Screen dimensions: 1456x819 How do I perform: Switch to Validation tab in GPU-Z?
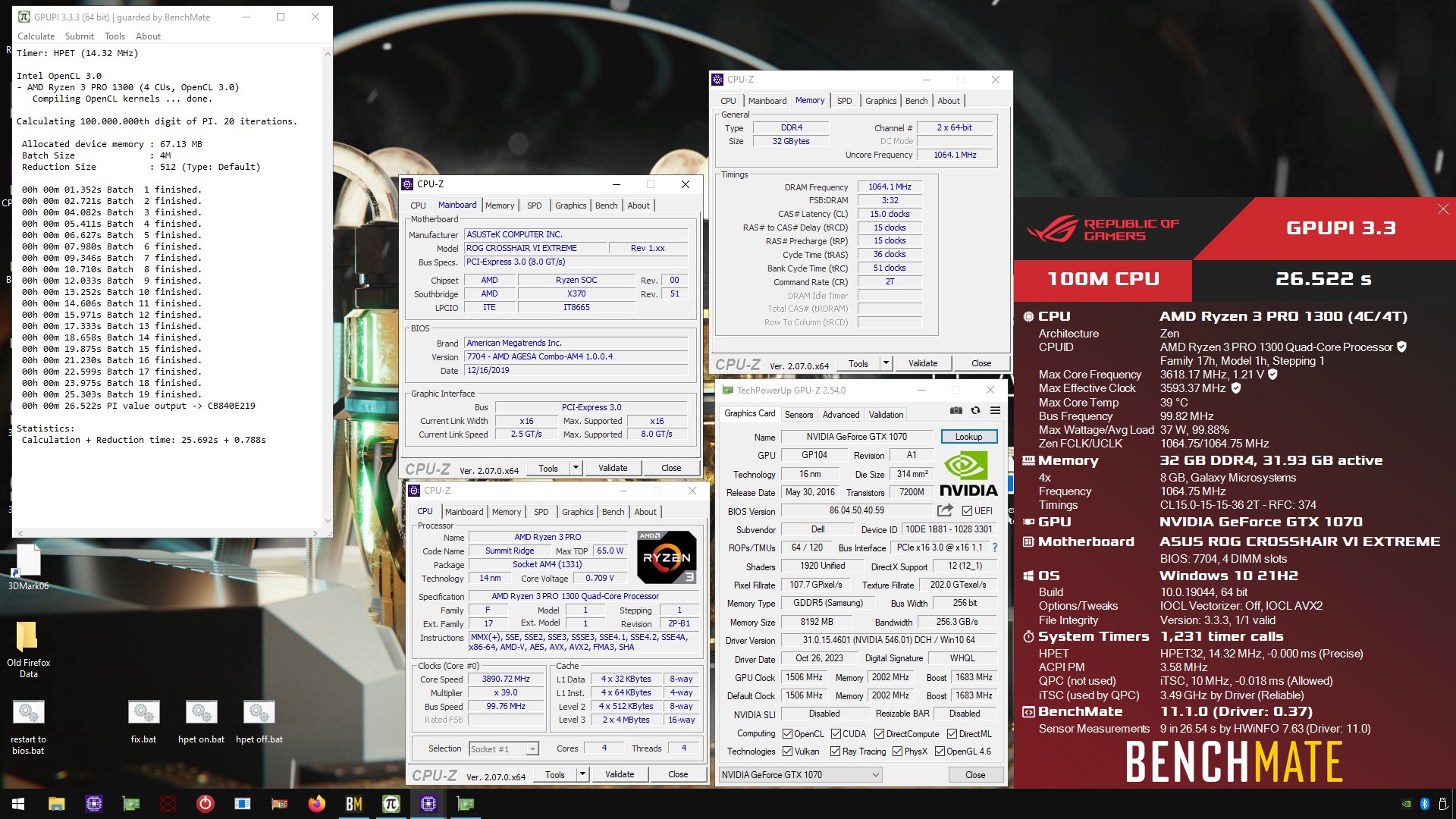coord(886,415)
